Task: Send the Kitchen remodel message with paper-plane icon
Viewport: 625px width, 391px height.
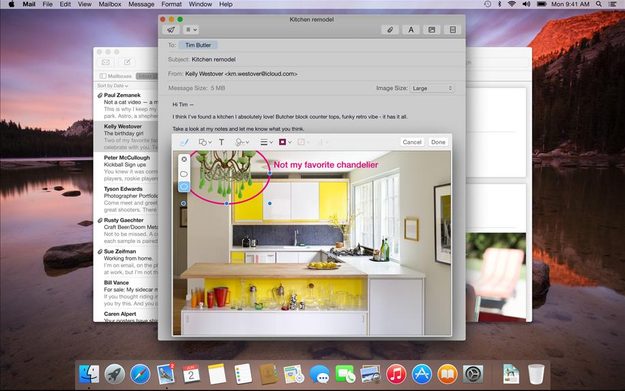Action: click(171, 29)
